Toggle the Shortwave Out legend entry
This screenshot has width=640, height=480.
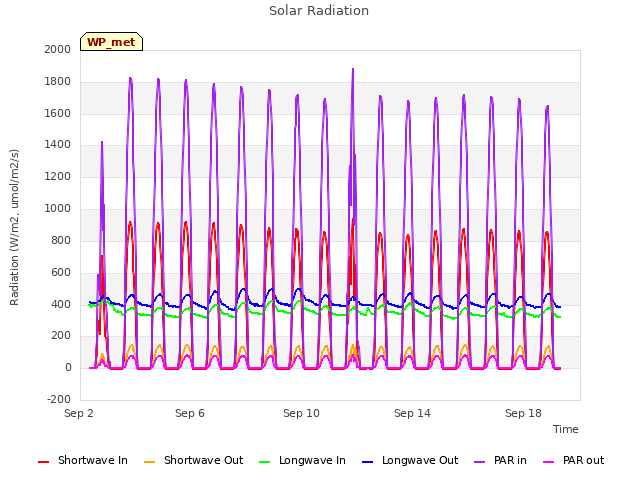pyautogui.click(x=193, y=460)
